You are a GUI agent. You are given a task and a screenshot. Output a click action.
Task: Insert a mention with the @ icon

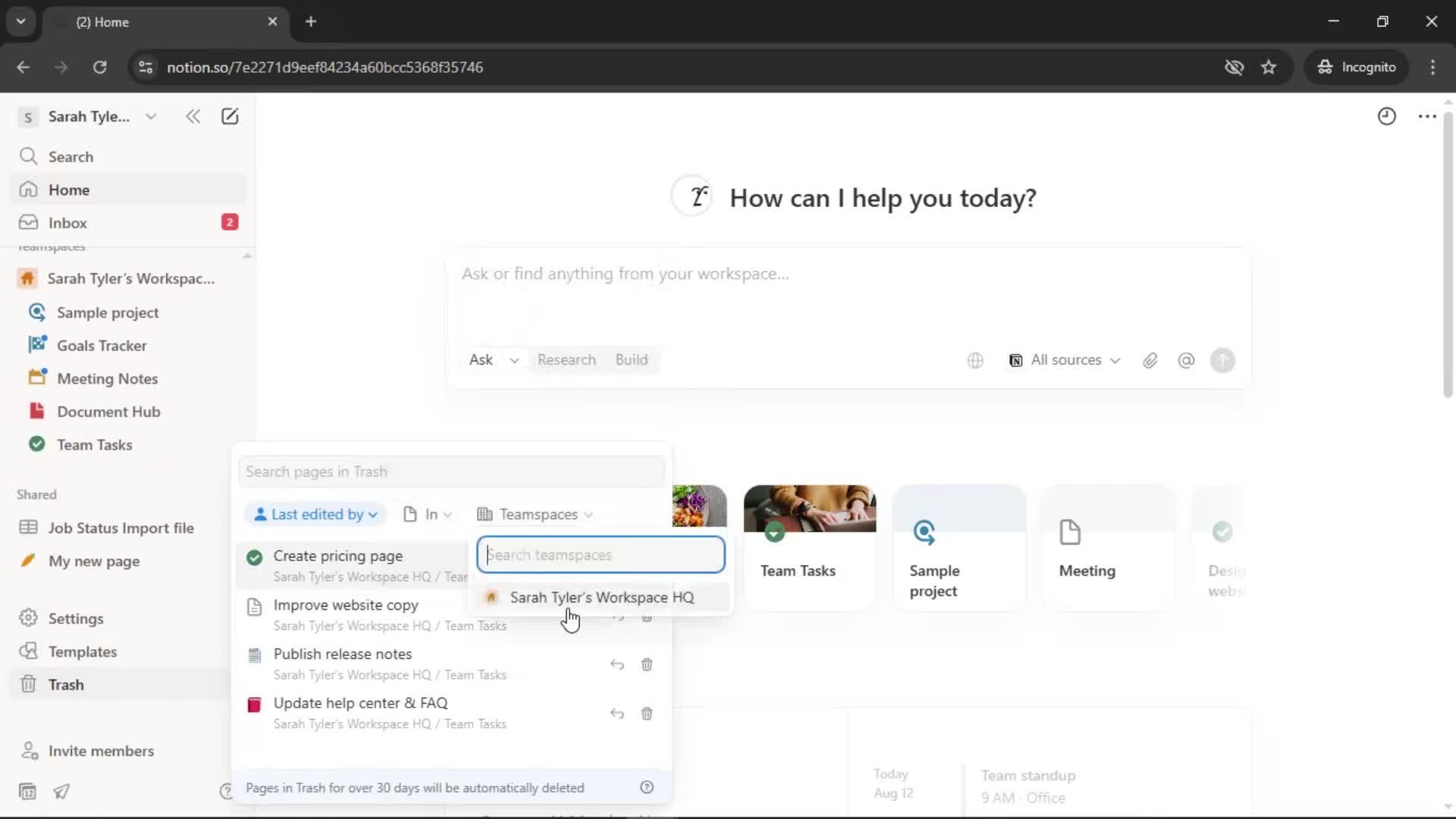[1186, 360]
